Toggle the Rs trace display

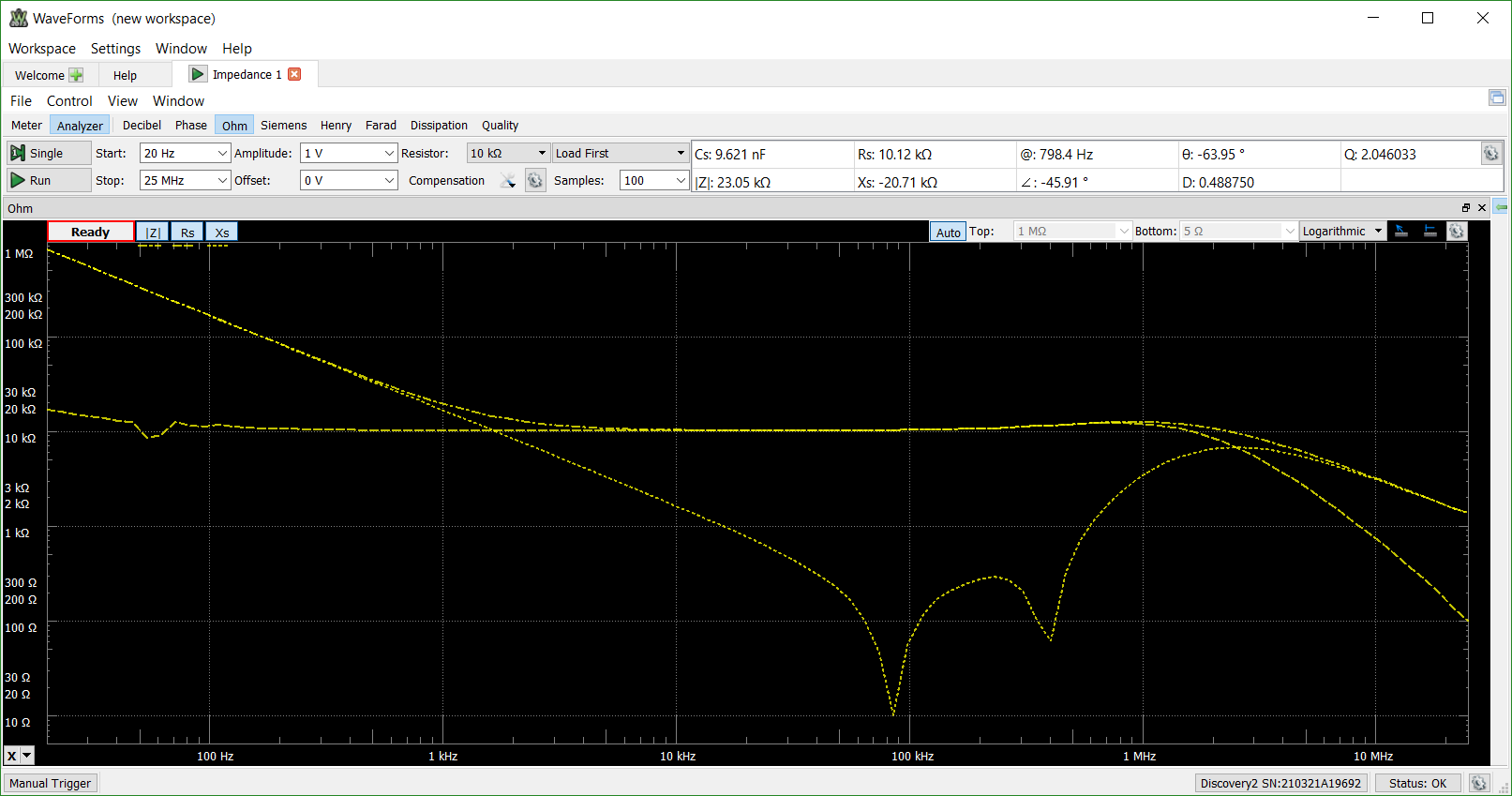click(x=187, y=232)
